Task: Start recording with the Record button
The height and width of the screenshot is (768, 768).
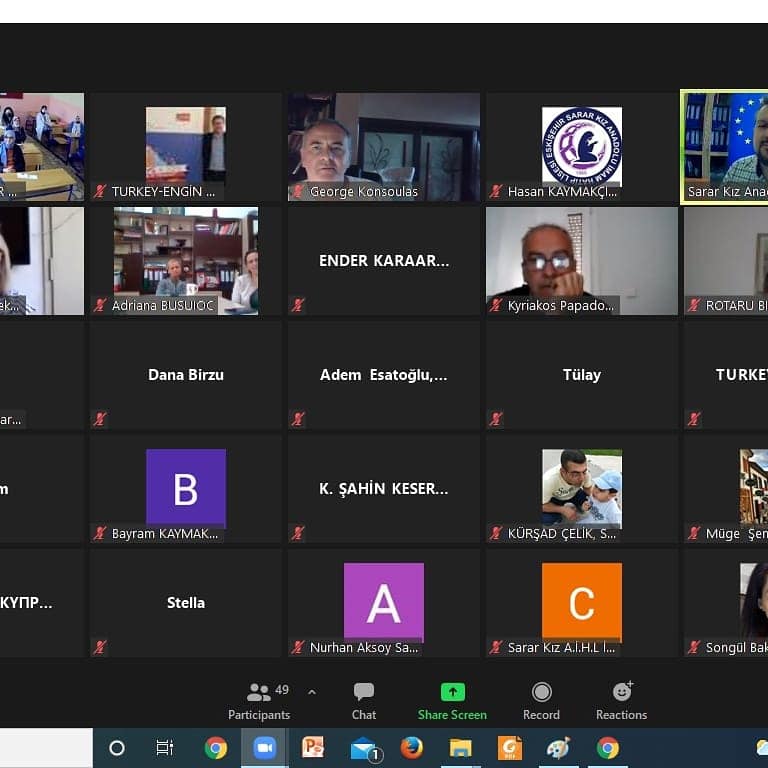Action: click(x=541, y=700)
